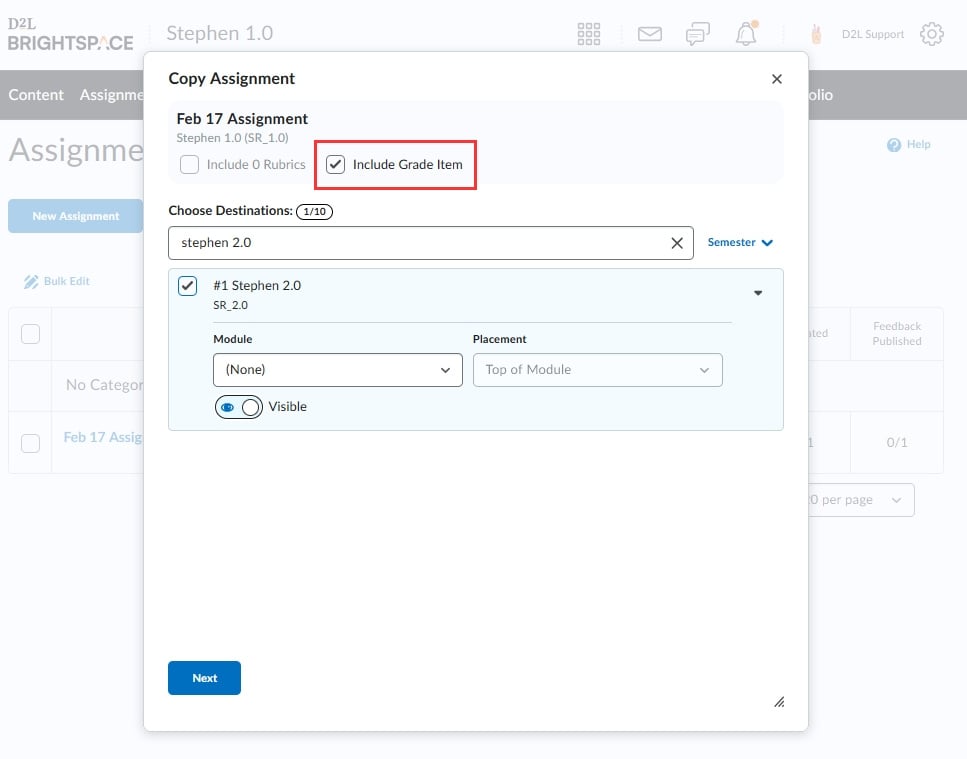Click the Next button
Screen dimensions: 967x759
point(204,678)
